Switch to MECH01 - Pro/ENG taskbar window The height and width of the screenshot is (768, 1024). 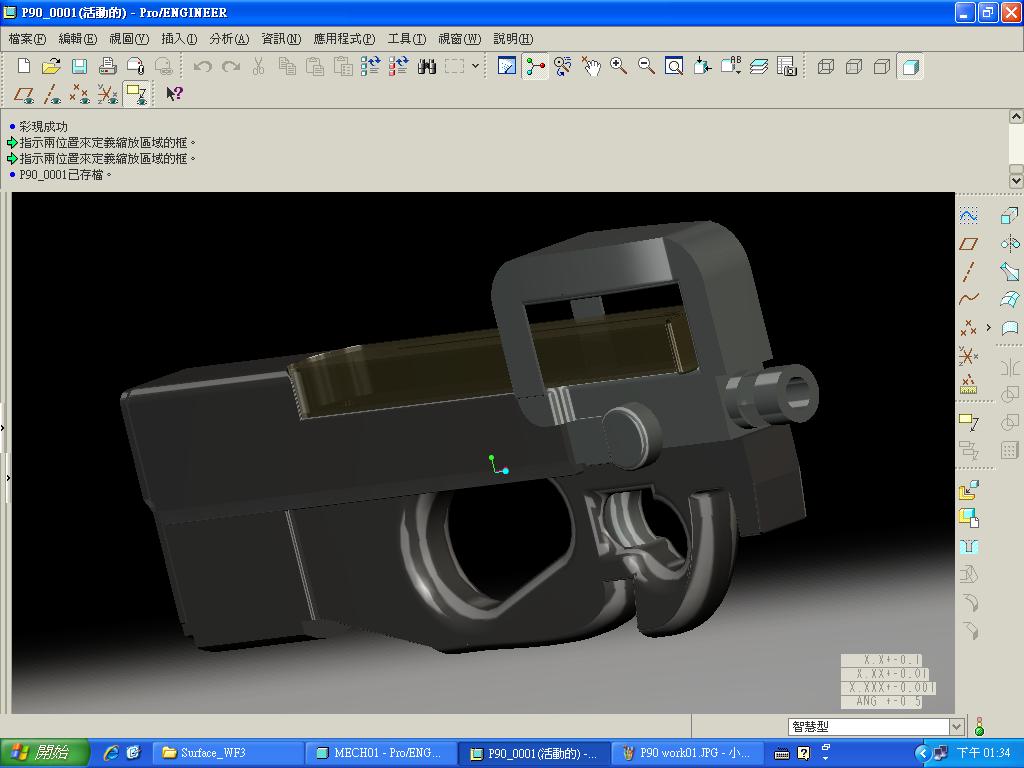(381, 753)
